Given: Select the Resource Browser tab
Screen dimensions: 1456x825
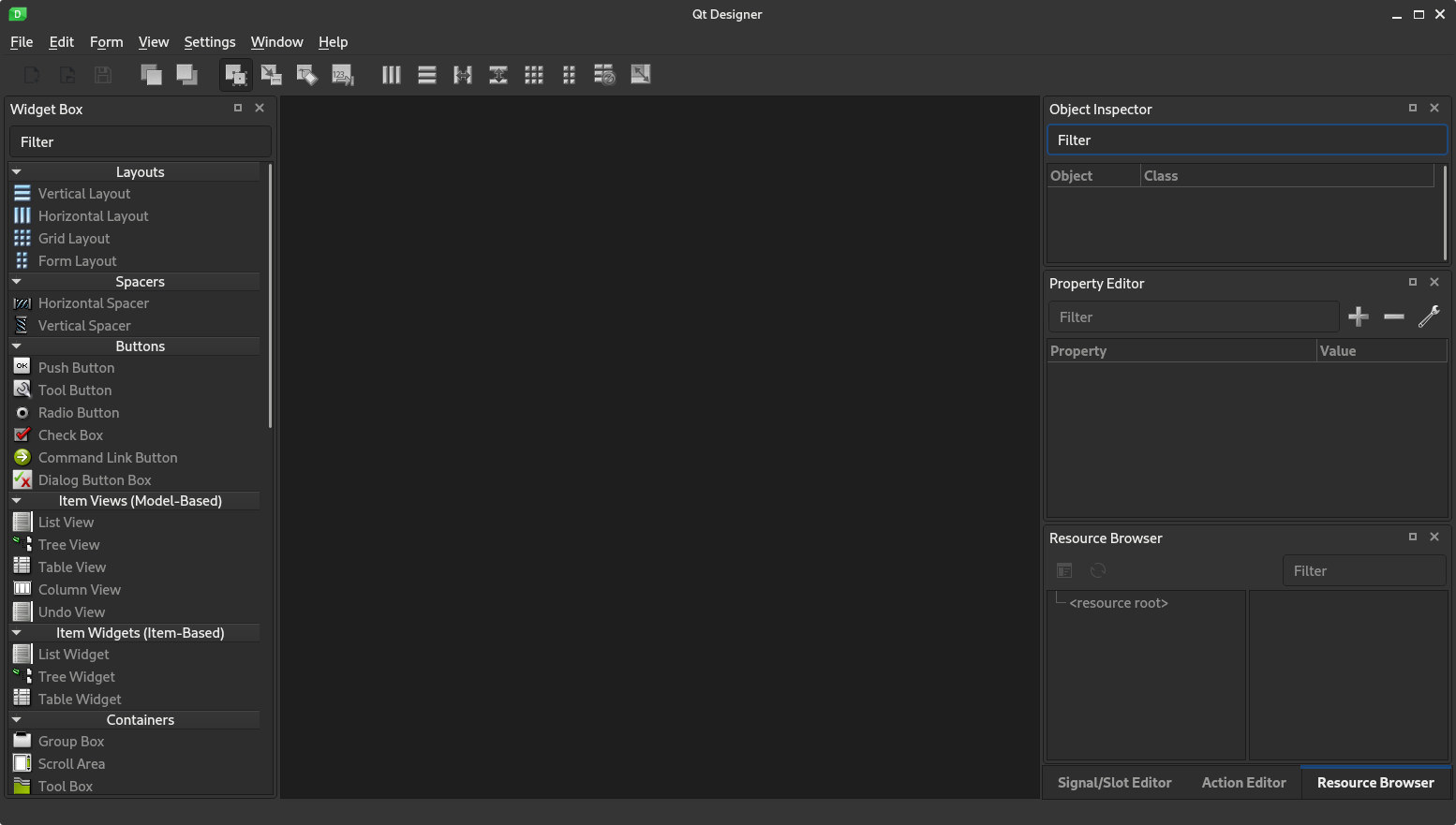Looking at the screenshot, I should click(x=1375, y=783).
